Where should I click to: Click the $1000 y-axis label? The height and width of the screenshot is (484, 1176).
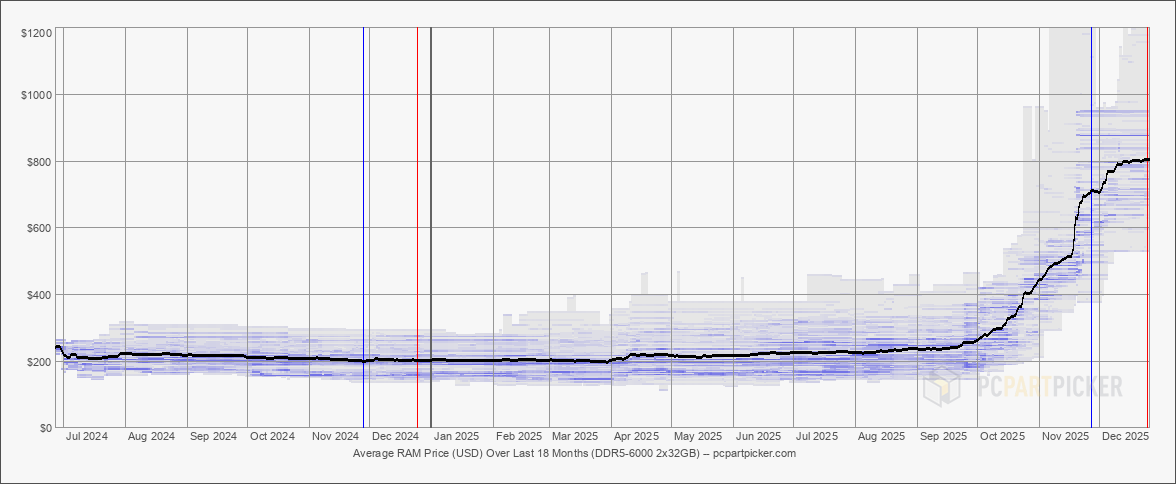(x=37, y=95)
